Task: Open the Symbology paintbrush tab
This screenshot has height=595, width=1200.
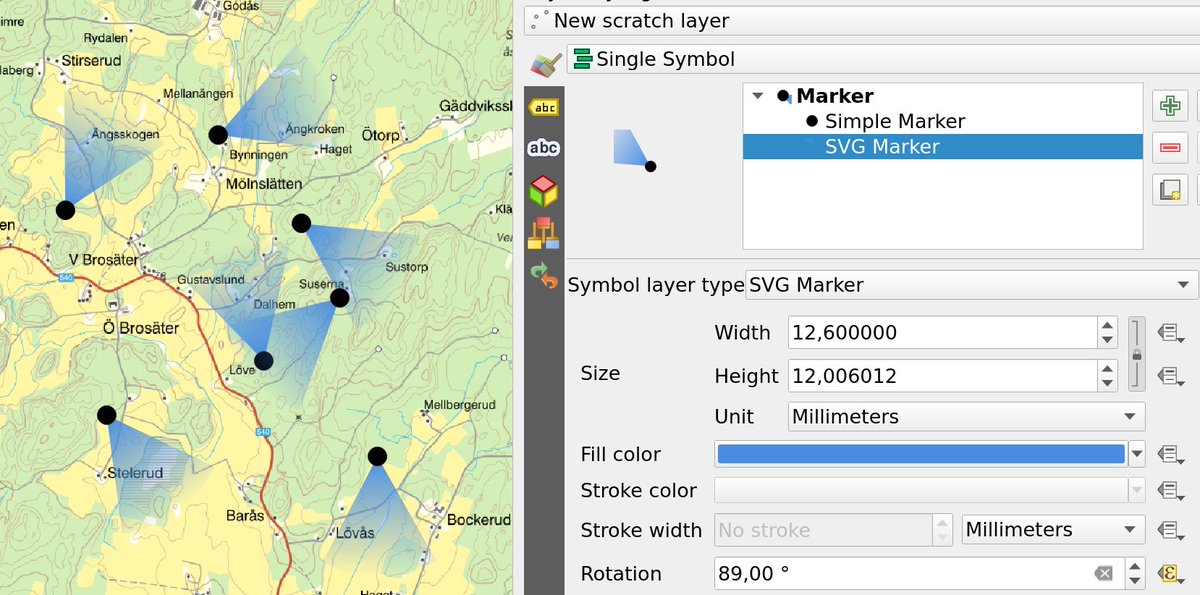Action: tap(545, 64)
